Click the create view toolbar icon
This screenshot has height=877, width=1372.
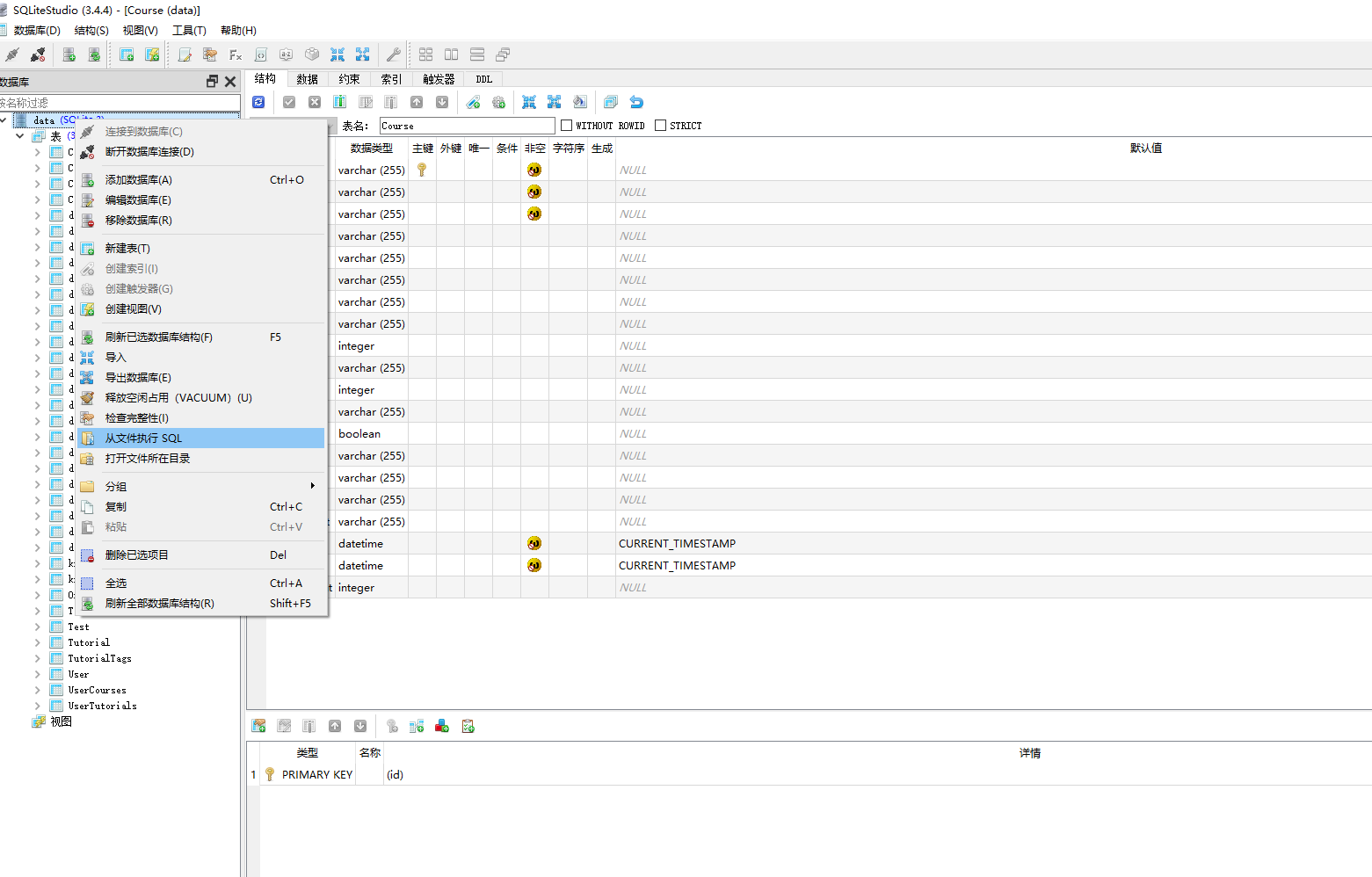(152, 54)
